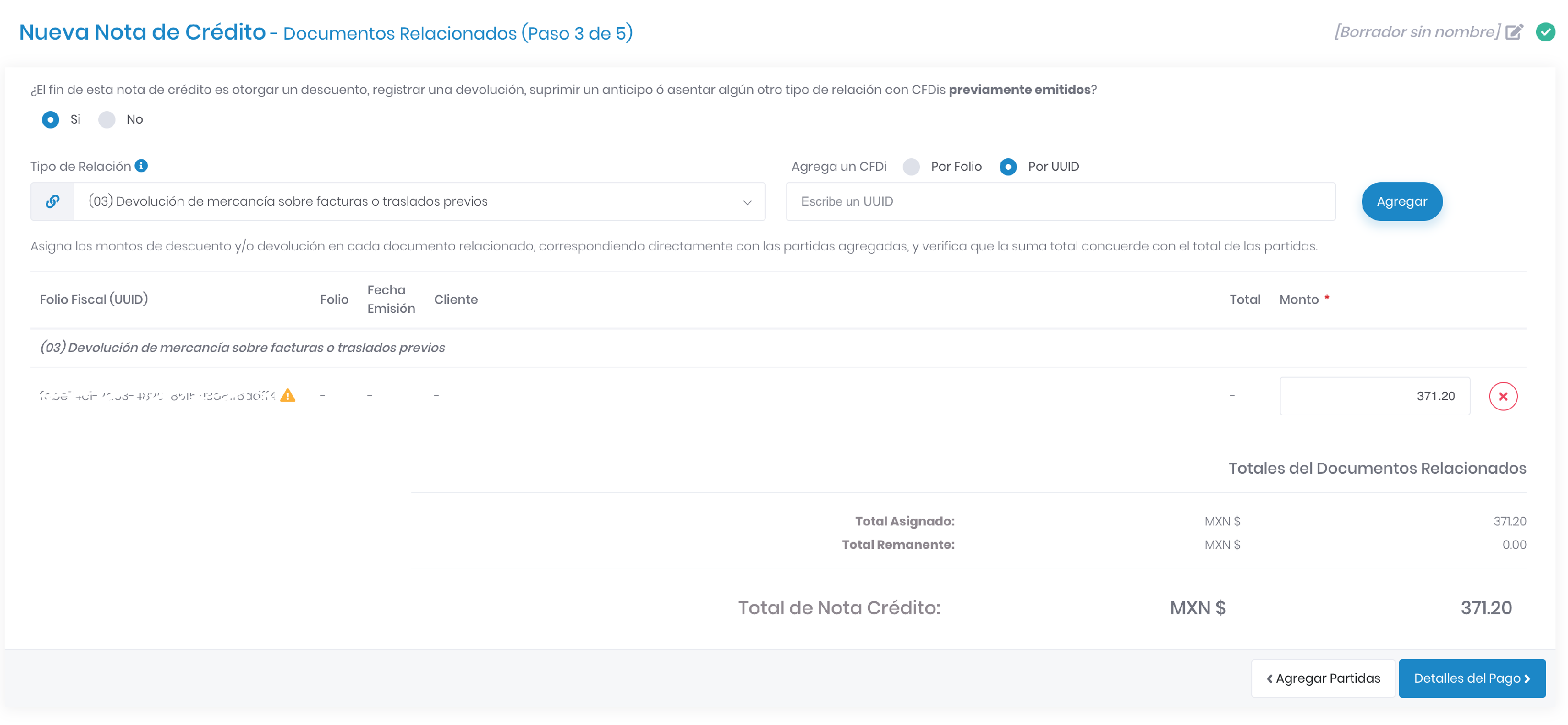Click the link icon beside relation dropdown
This screenshot has width=1568, height=725.
coord(52,201)
